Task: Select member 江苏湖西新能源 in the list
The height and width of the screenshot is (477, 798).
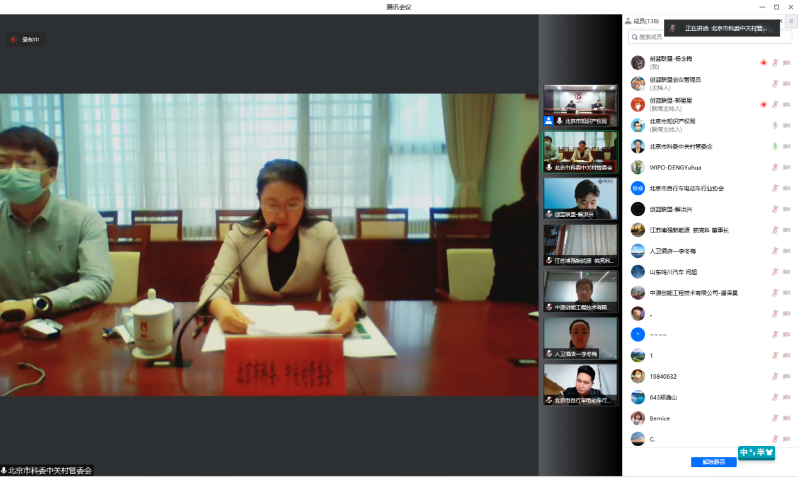Action: click(690, 230)
